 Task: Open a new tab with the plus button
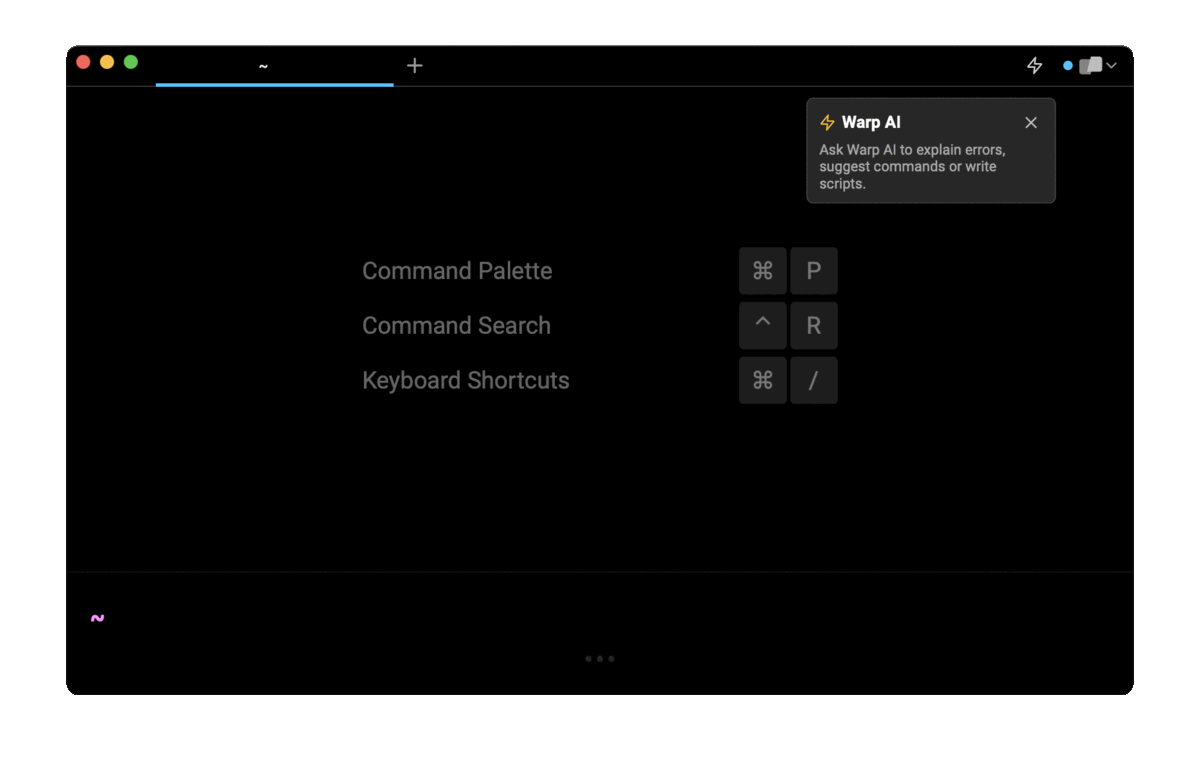[x=414, y=66]
